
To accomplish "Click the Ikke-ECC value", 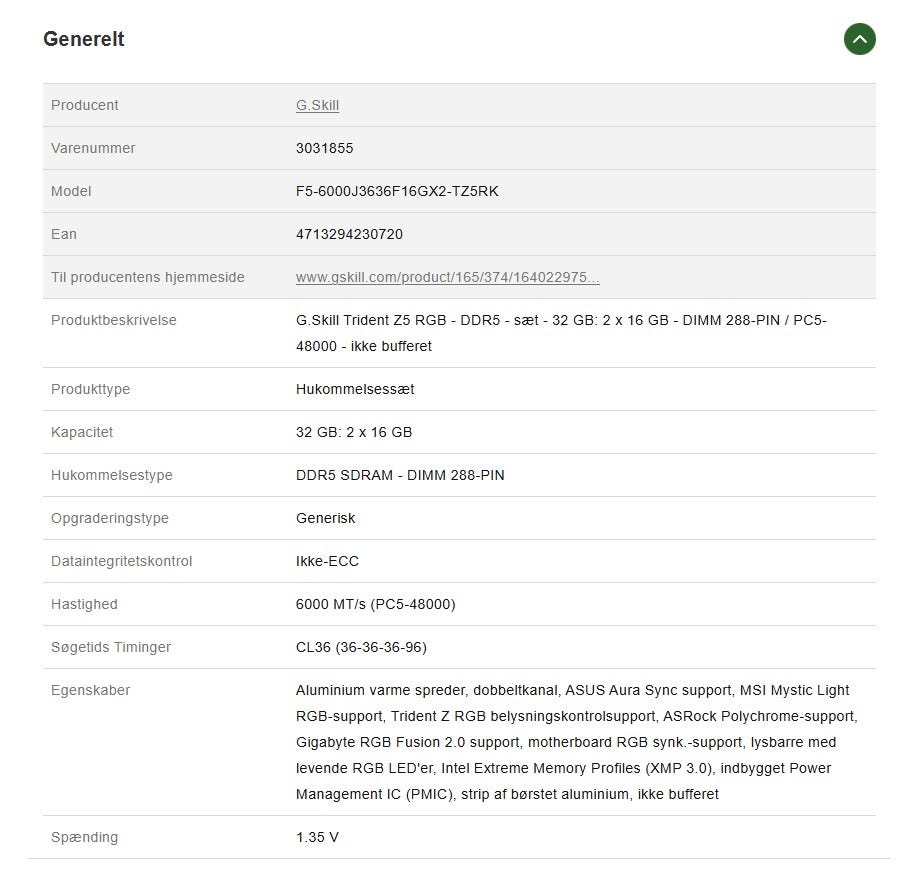I will coord(327,561).
